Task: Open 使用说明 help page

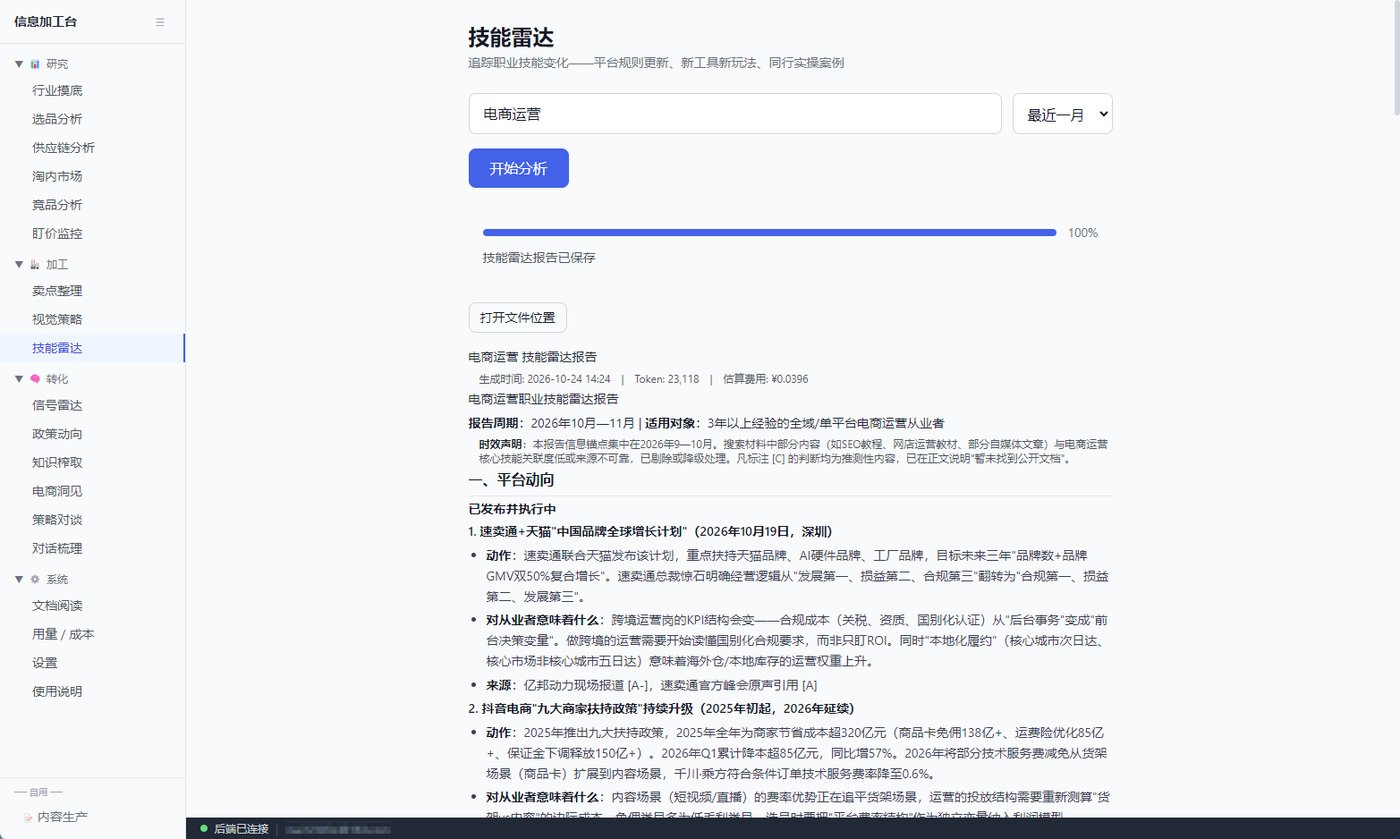Action: 92,692
